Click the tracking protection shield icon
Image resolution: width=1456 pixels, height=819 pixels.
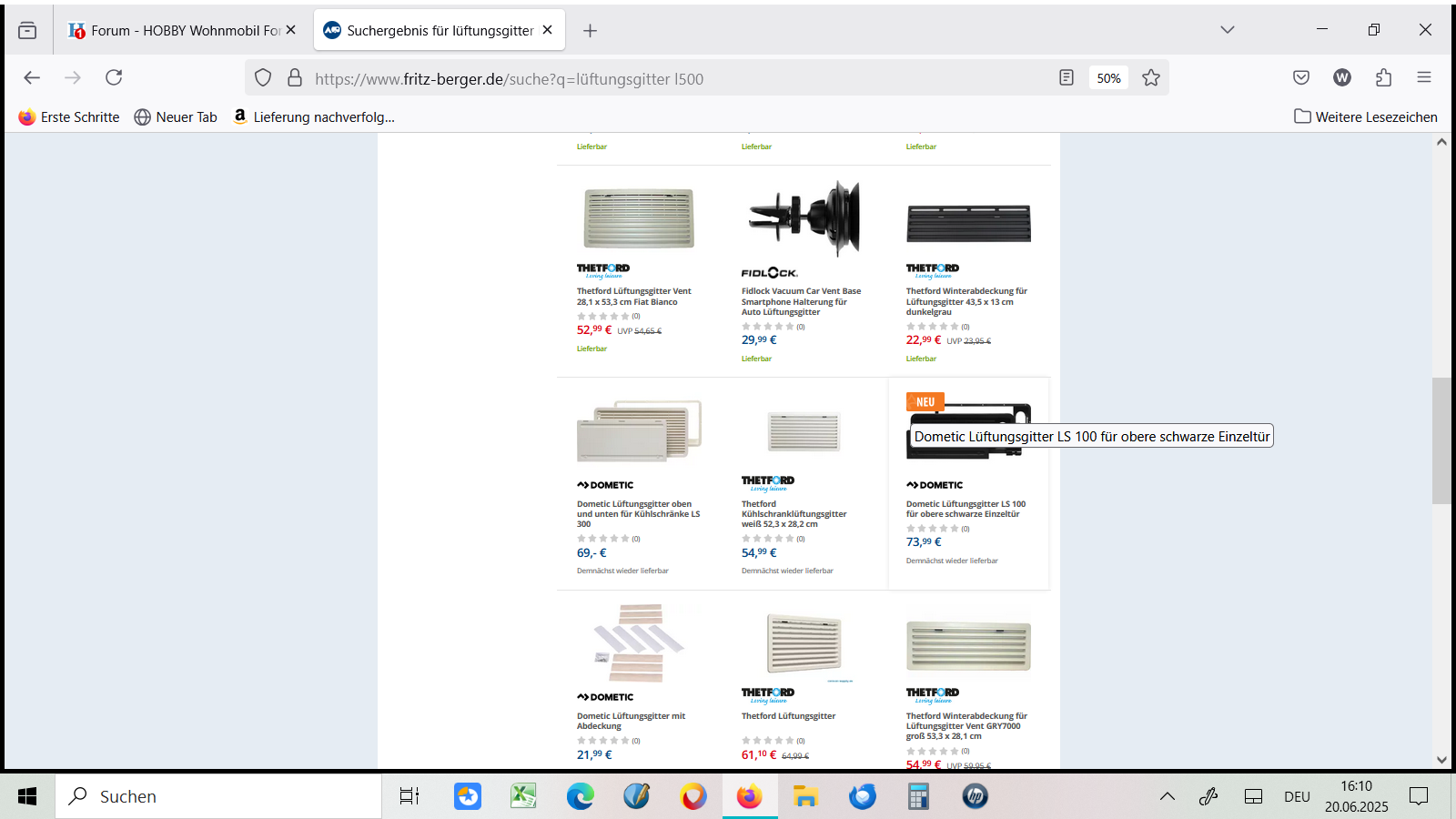(263, 77)
